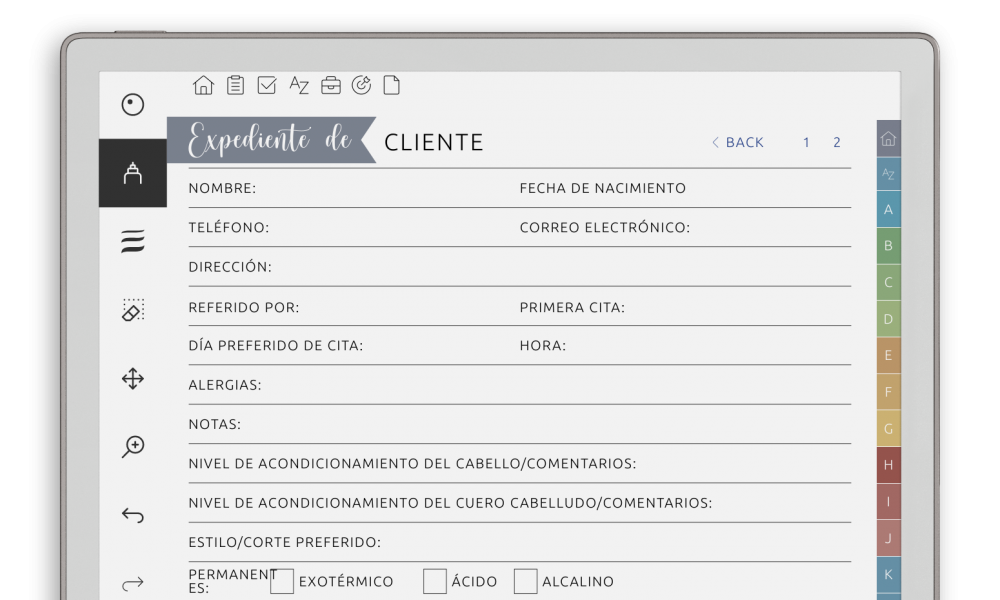
Task: Switch to letter J tab
Action: pyautogui.click(x=888, y=538)
